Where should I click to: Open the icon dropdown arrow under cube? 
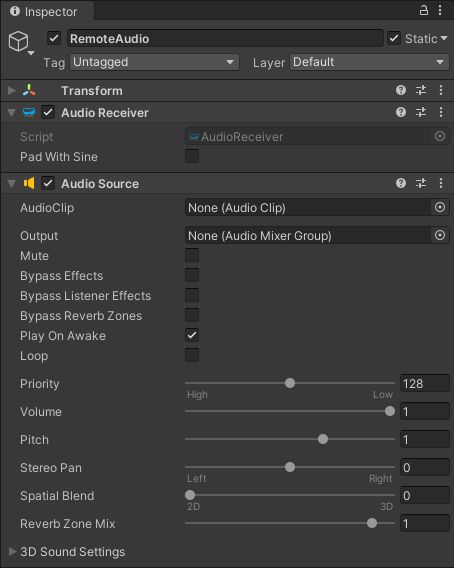point(31,53)
